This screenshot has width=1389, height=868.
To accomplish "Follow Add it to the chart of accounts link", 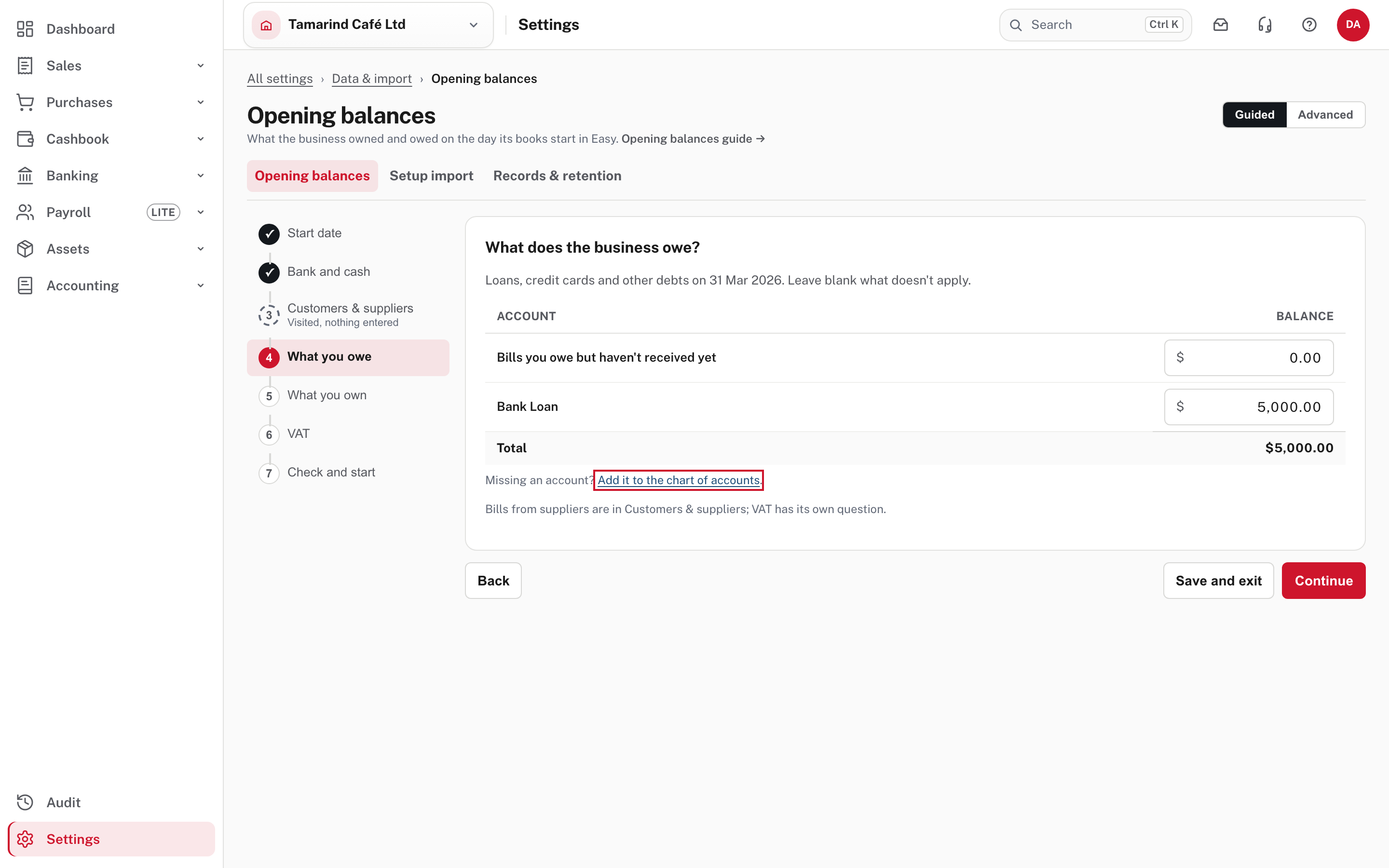I will point(679,480).
